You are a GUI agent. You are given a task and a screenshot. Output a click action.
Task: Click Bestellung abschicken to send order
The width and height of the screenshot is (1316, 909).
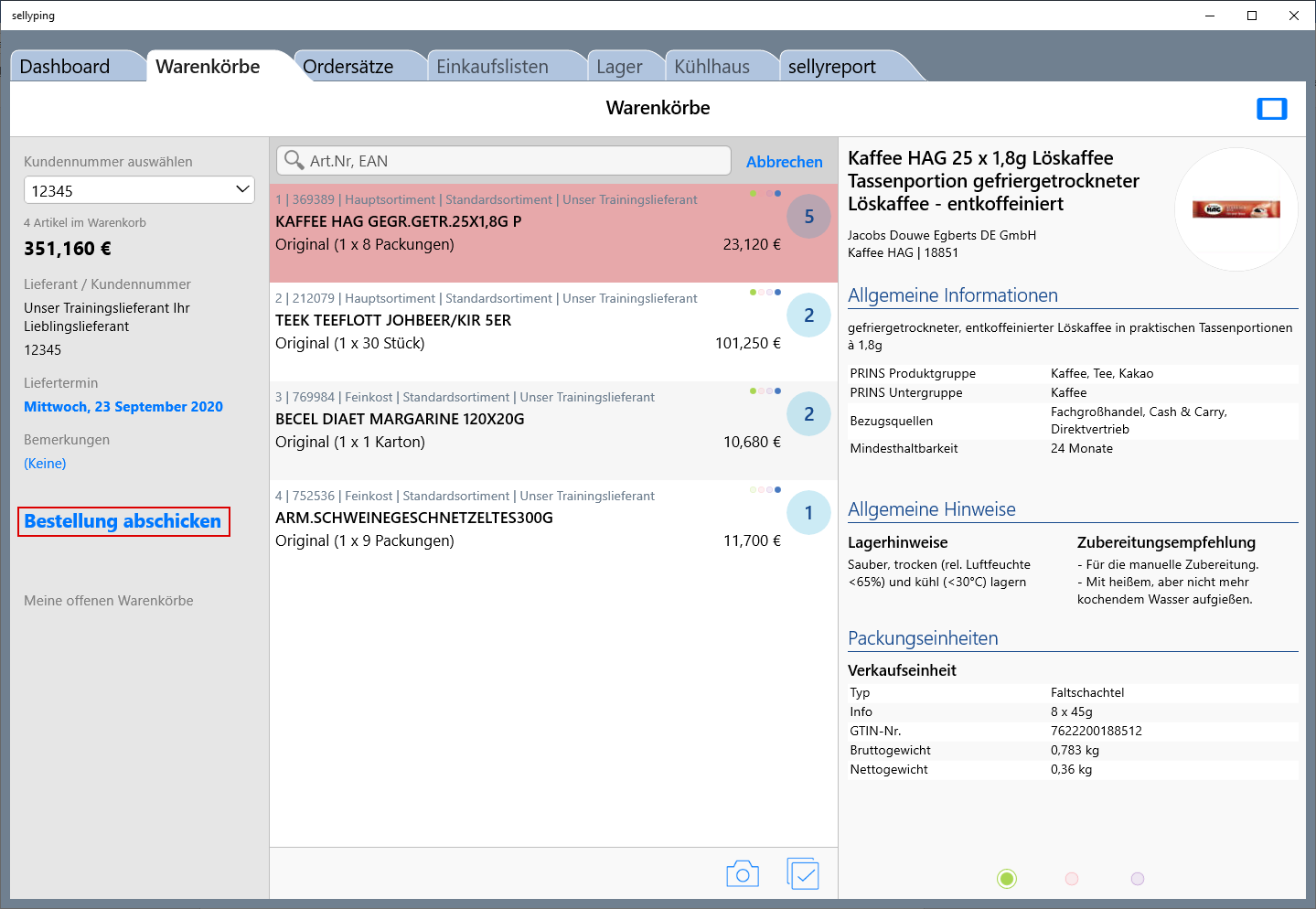point(123,521)
